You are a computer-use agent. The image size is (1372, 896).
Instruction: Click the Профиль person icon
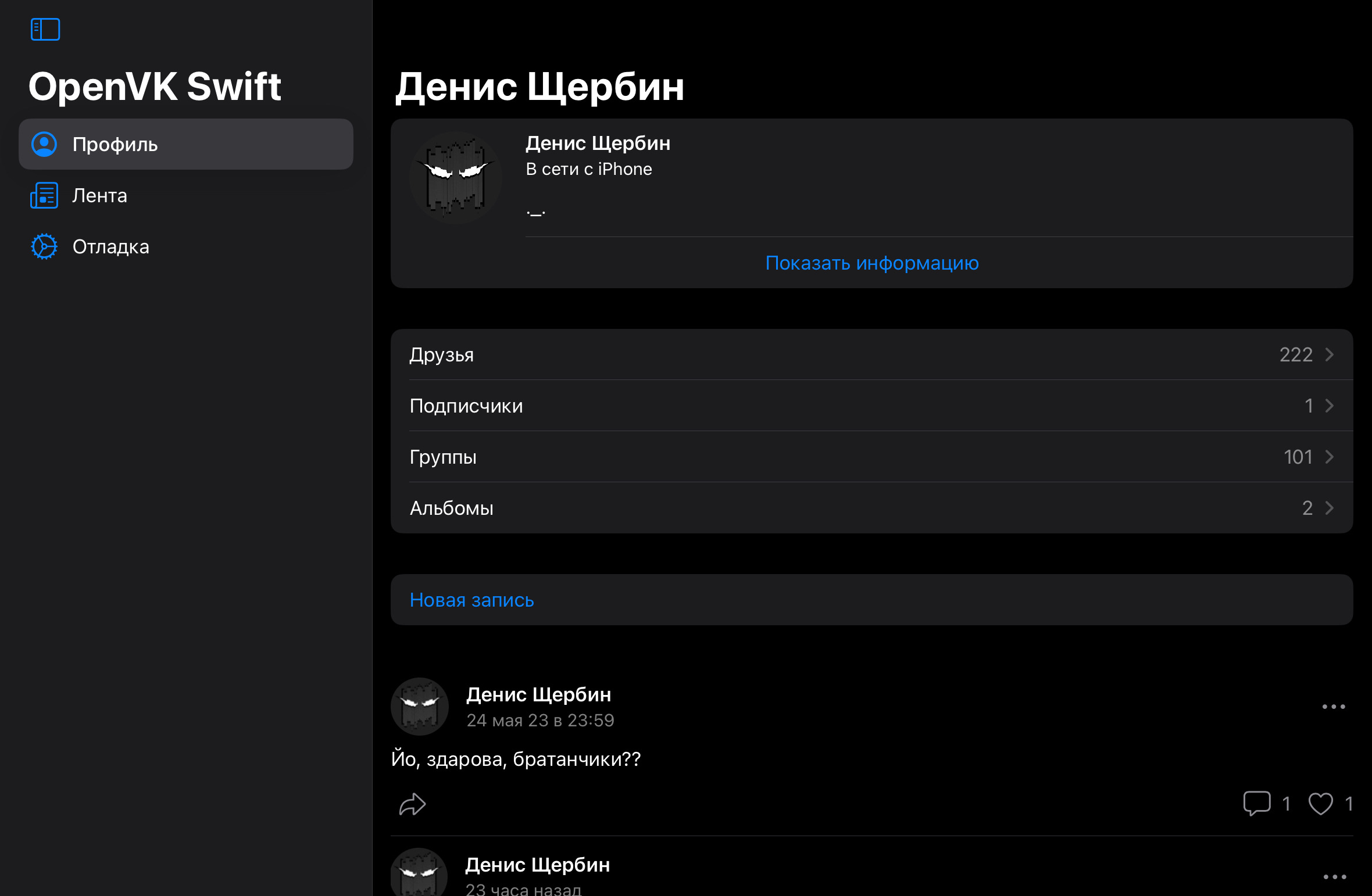pyautogui.click(x=44, y=144)
